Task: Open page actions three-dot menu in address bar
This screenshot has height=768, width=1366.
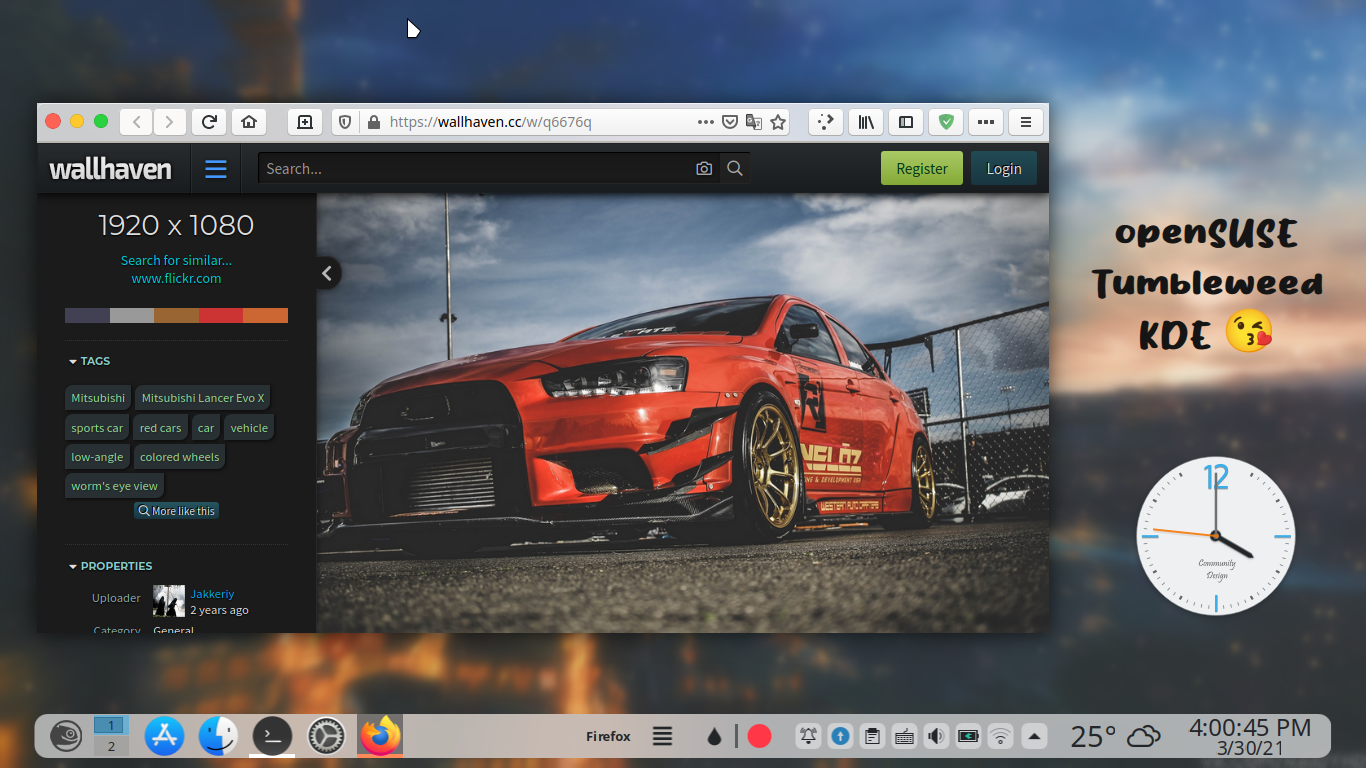Action: click(706, 122)
